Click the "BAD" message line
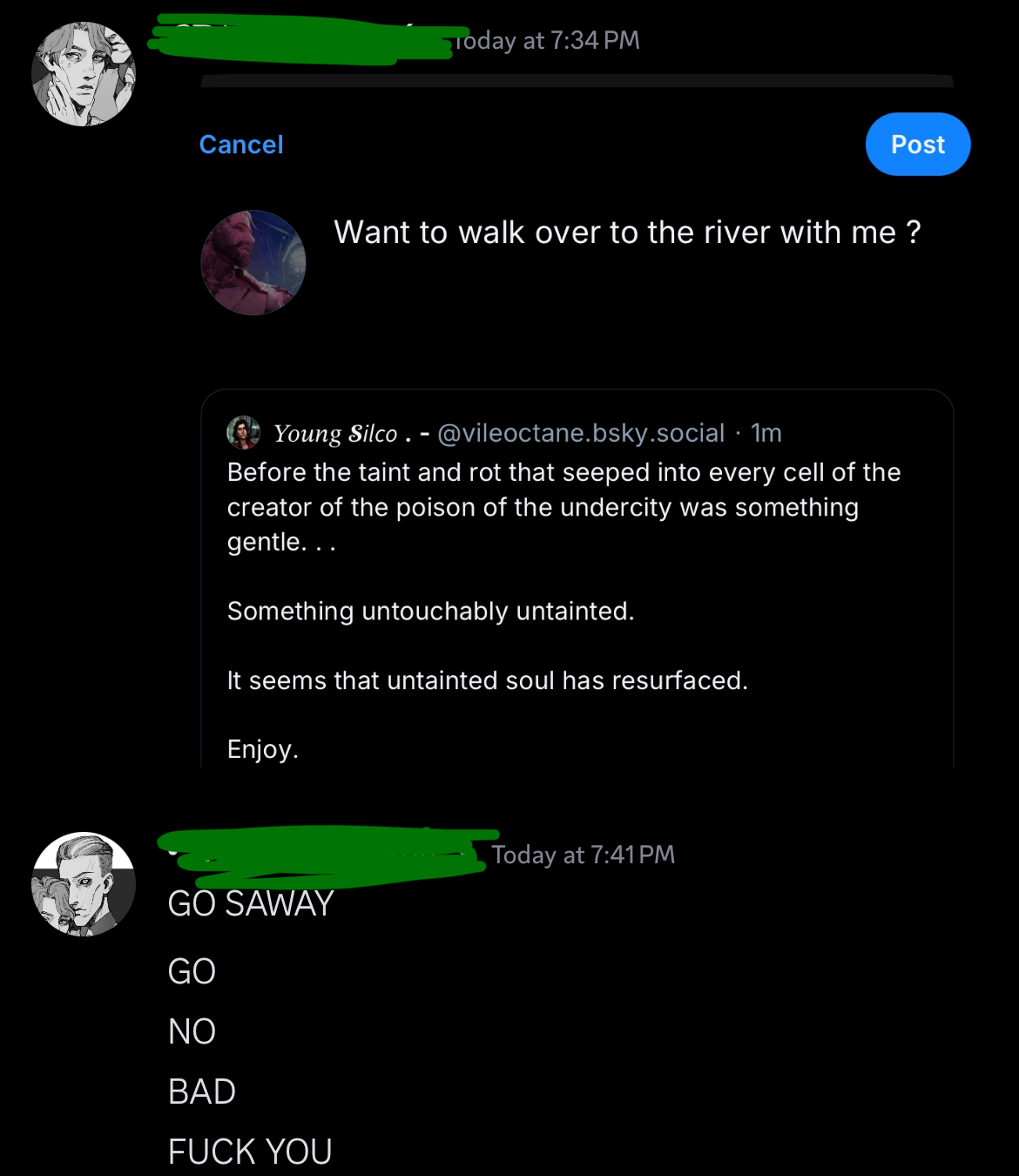This screenshot has height=1176, width=1019. [201, 1092]
